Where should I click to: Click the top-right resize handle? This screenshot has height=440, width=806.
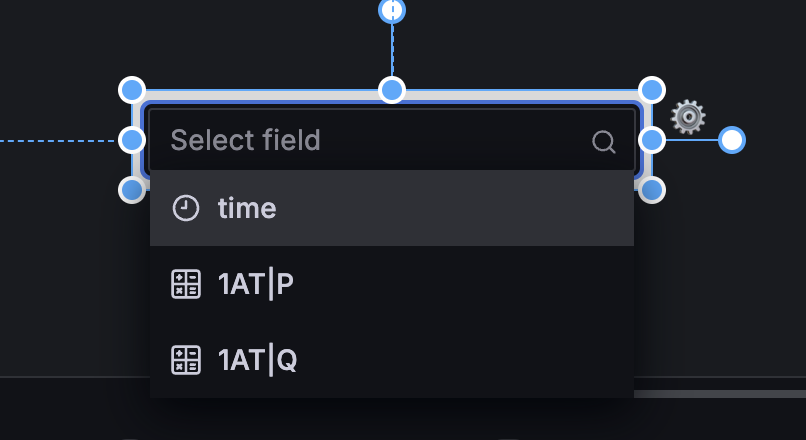[652, 90]
